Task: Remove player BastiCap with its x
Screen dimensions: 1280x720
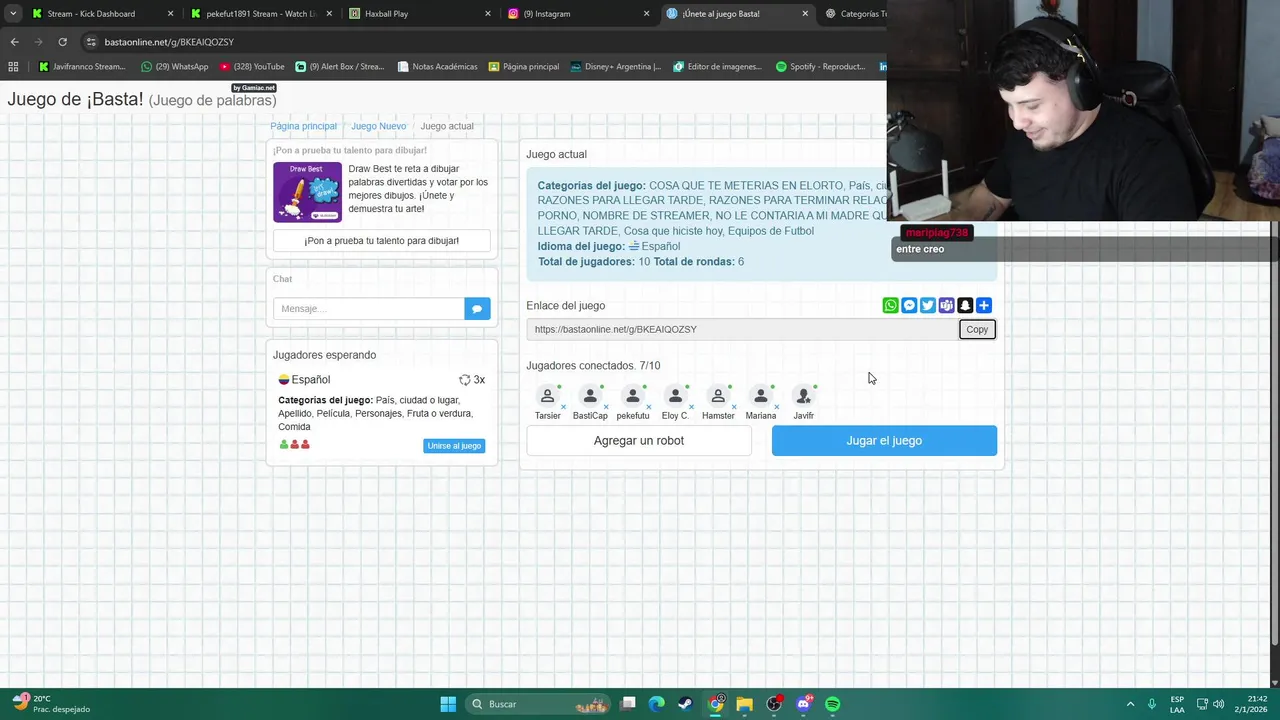Action: pyautogui.click(x=606, y=407)
